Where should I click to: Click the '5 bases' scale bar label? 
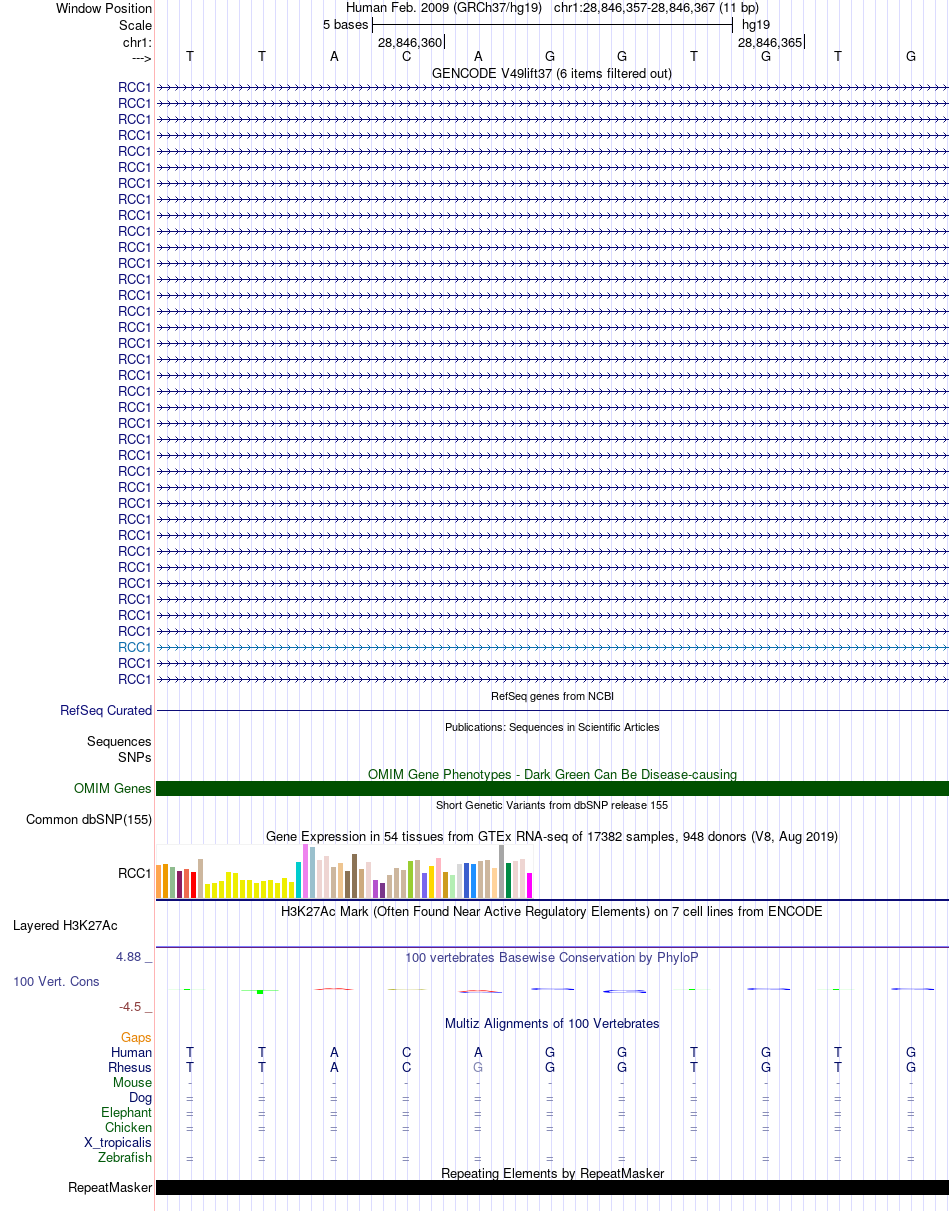(x=345, y=25)
